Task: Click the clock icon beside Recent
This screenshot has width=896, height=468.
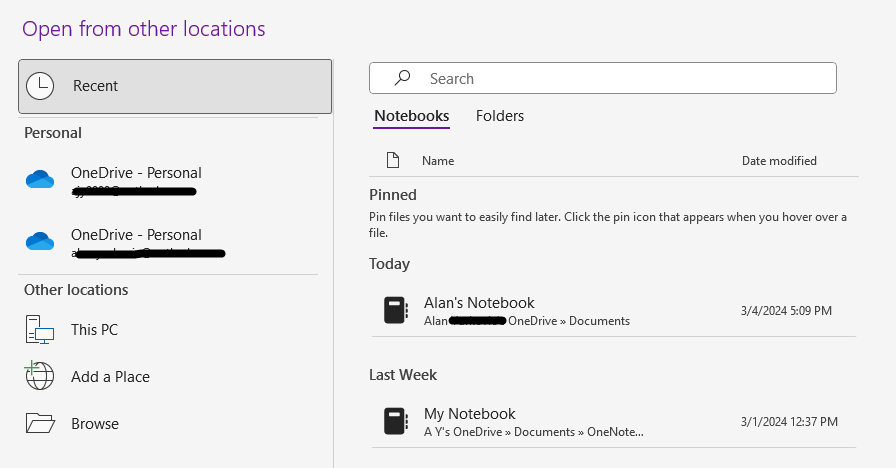Action: pyautogui.click(x=40, y=86)
